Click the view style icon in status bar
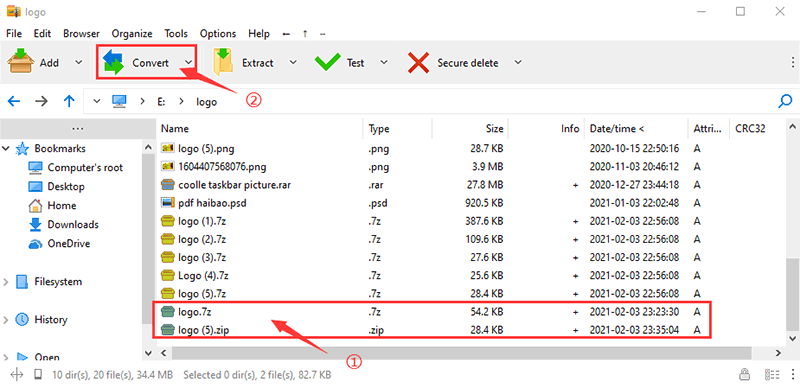This screenshot has height=388, width=800. pos(771,374)
